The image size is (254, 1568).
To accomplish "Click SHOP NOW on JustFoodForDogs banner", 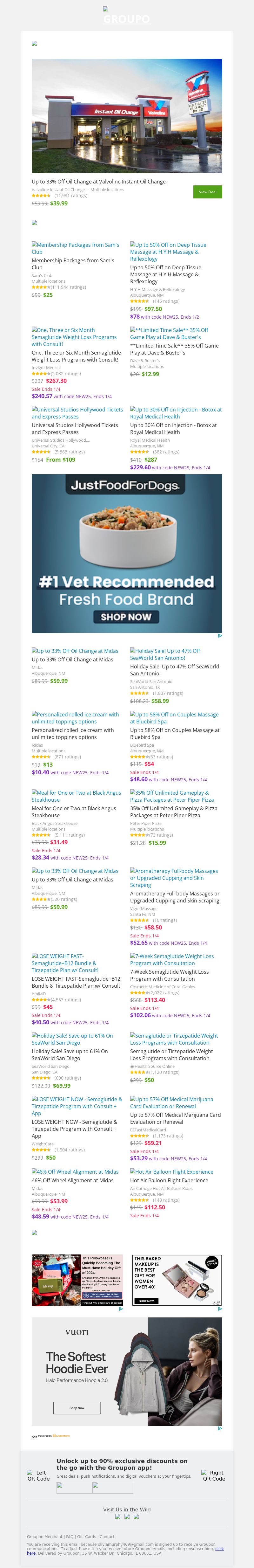I will (126, 617).
